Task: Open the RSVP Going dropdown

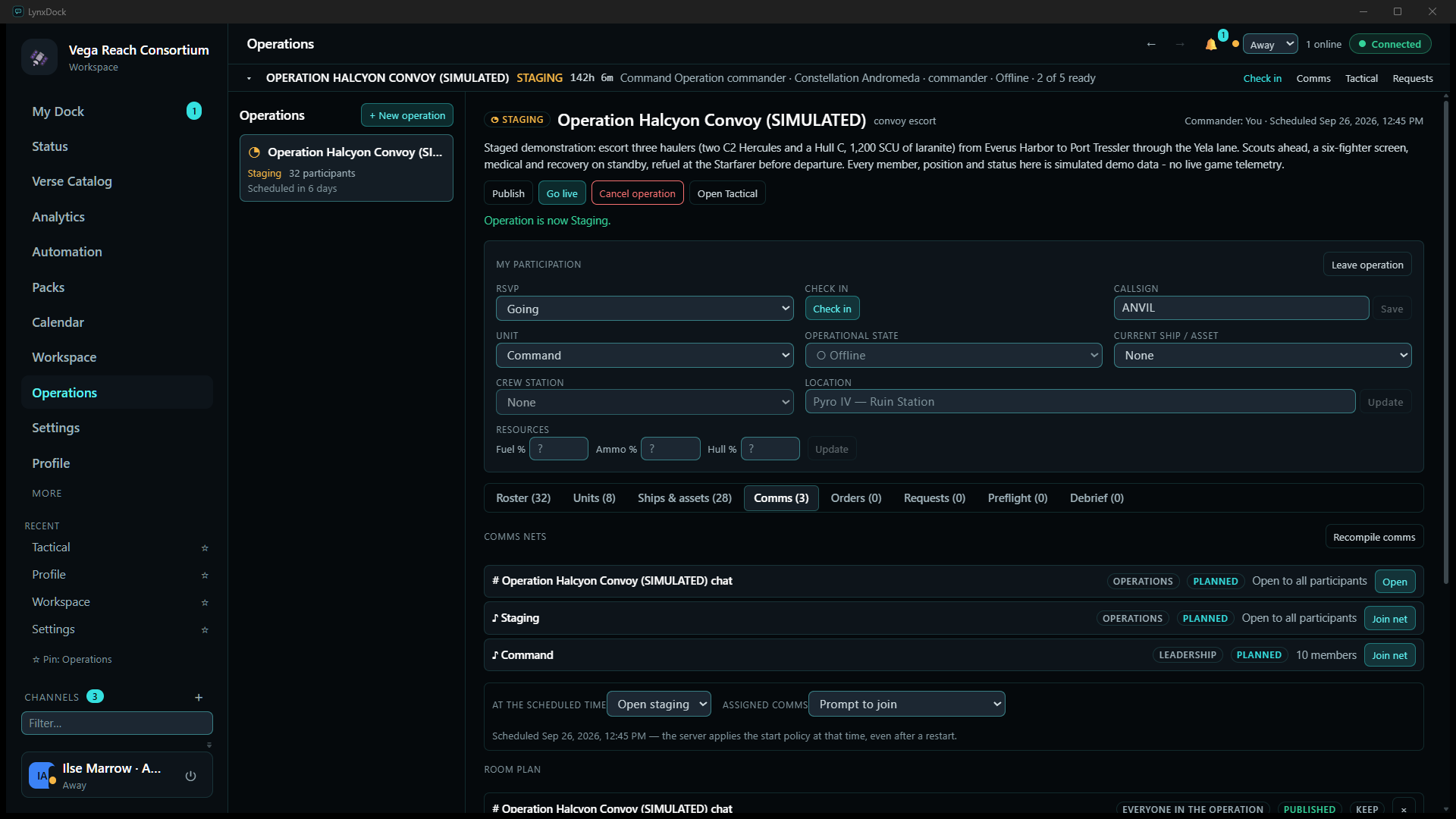Action: [645, 309]
